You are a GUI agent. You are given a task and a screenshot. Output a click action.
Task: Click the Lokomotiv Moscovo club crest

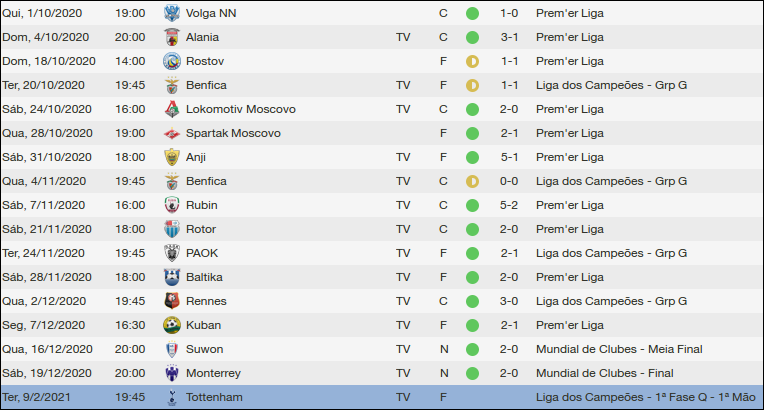(x=172, y=109)
